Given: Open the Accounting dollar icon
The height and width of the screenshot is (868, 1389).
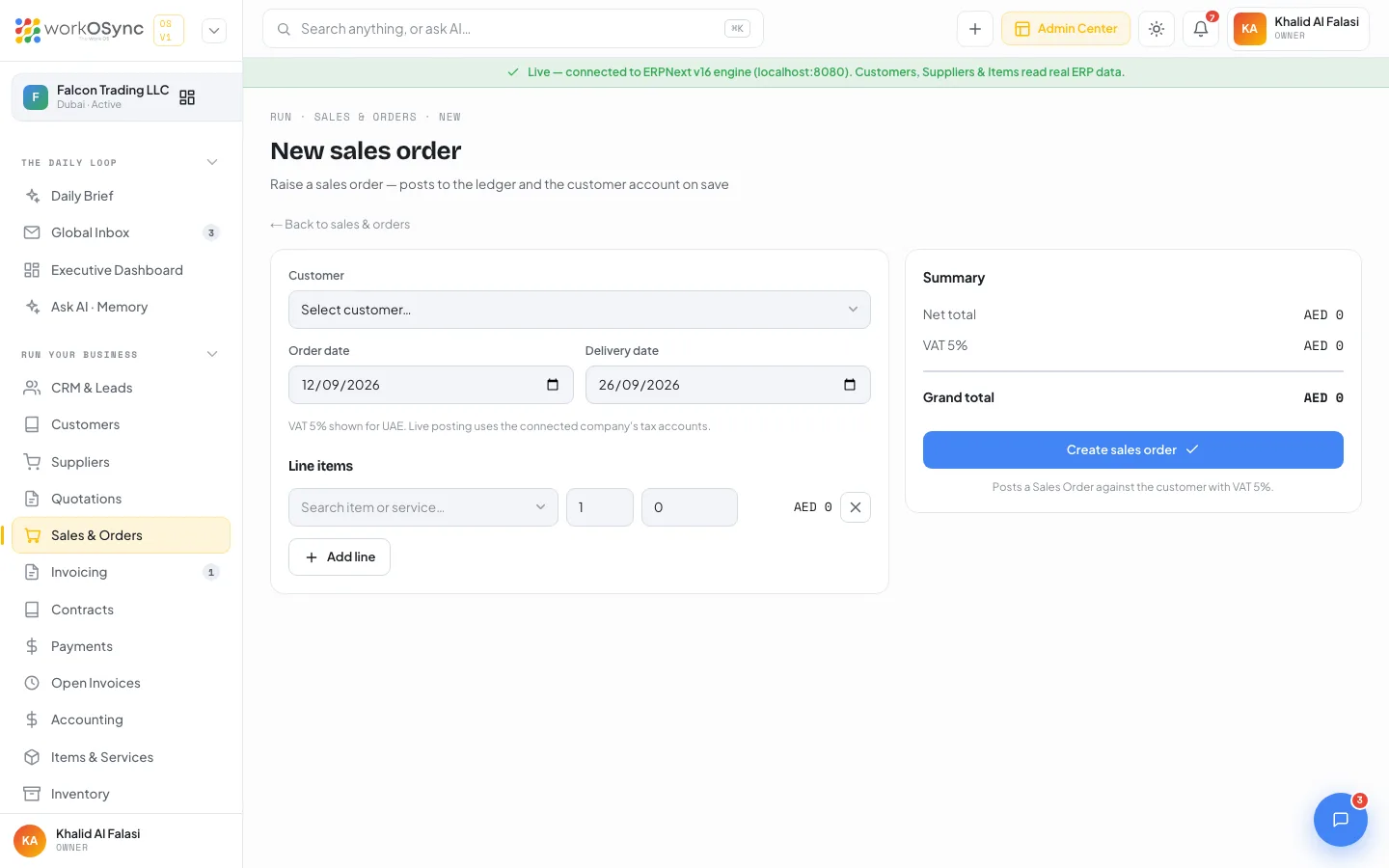Looking at the screenshot, I should [x=32, y=719].
